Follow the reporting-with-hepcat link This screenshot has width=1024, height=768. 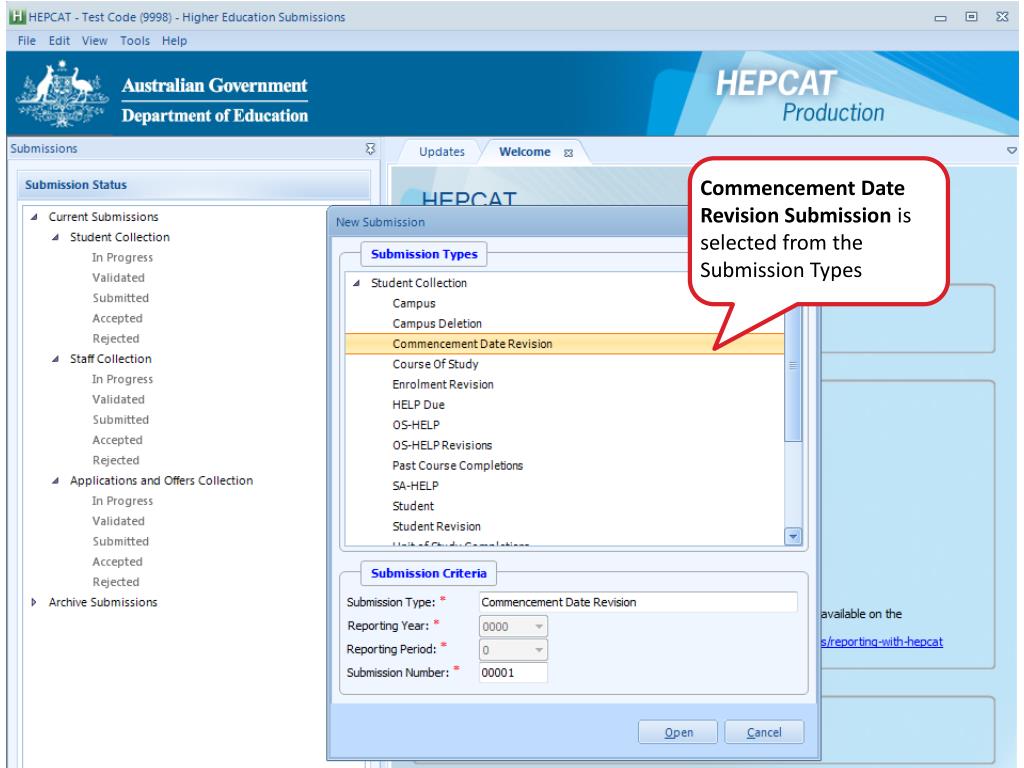pyautogui.click(x=882, y=641)
